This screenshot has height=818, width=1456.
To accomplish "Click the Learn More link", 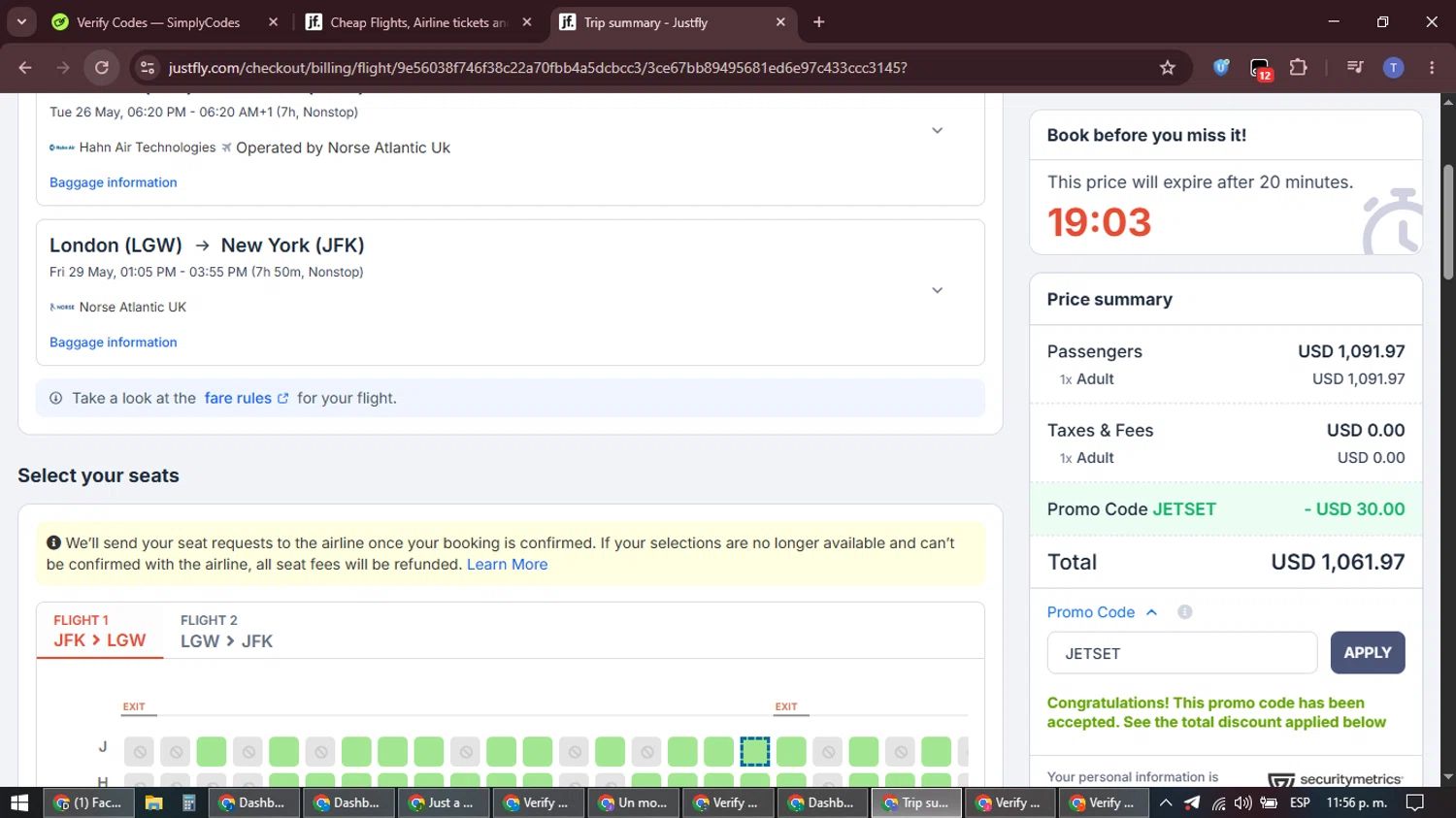I will click(x=507, y=564).
